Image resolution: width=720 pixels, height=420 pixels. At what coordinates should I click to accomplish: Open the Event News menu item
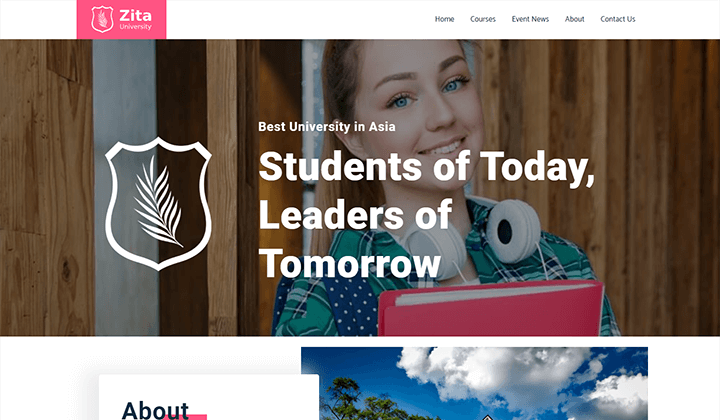pyautogui.click(x=530, y=19)
